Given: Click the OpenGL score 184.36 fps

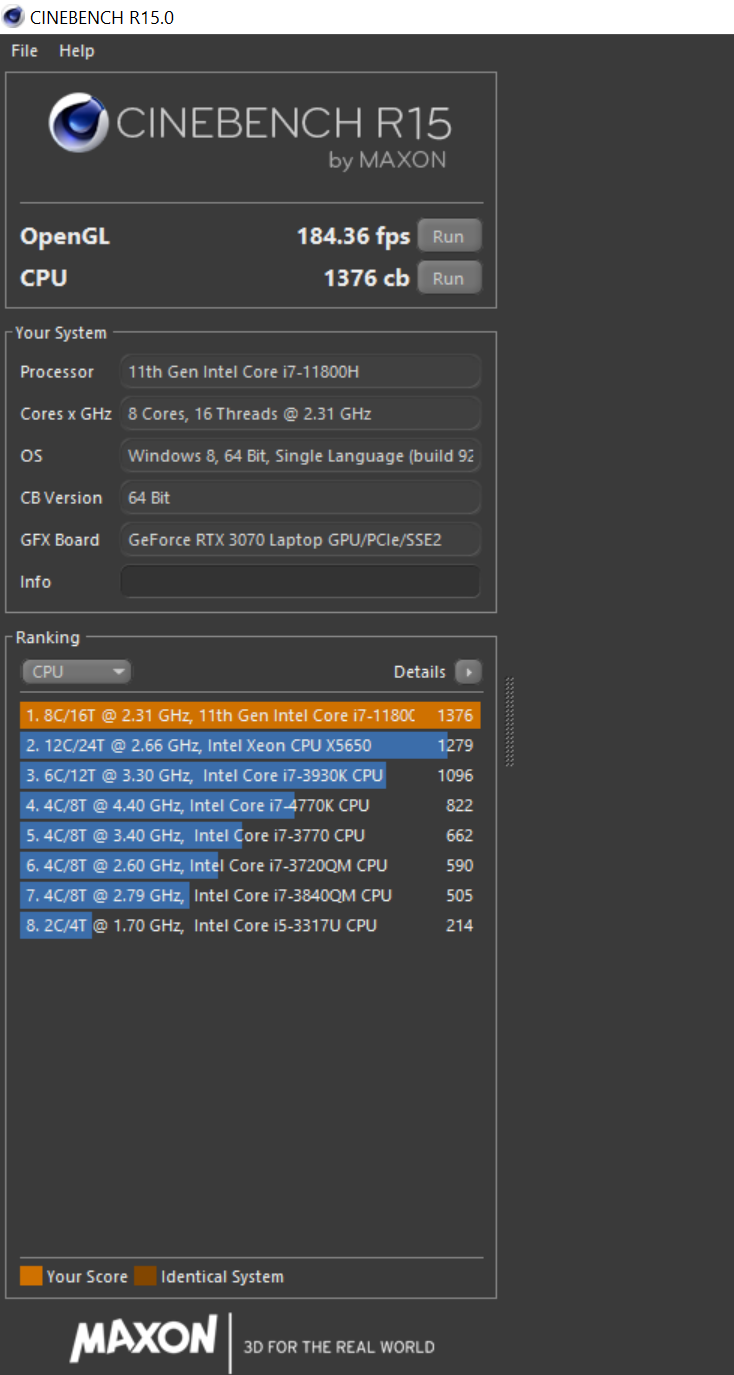Looking at the screenshot, I should pos(353,237).
